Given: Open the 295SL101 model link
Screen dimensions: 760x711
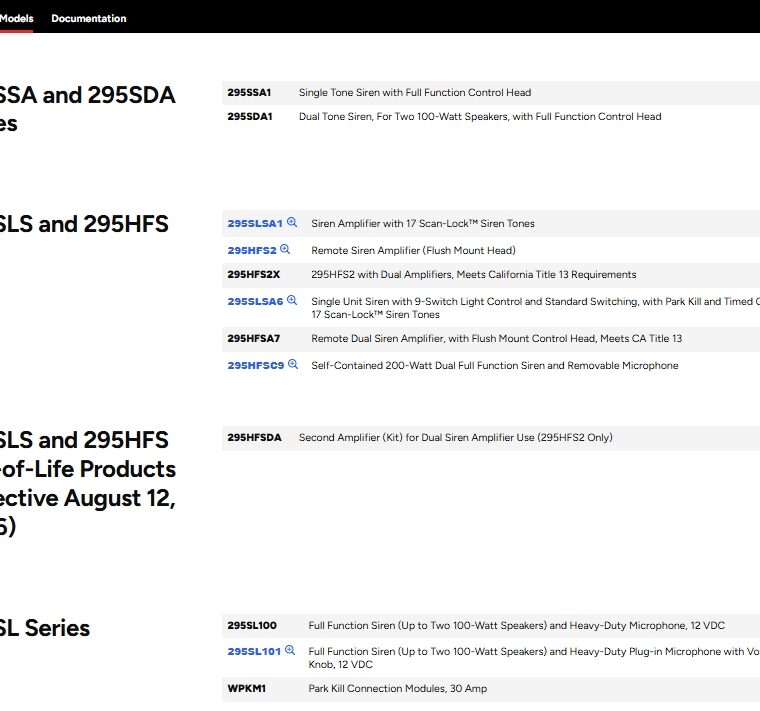Looking at the screenshot, I should 254,651.
